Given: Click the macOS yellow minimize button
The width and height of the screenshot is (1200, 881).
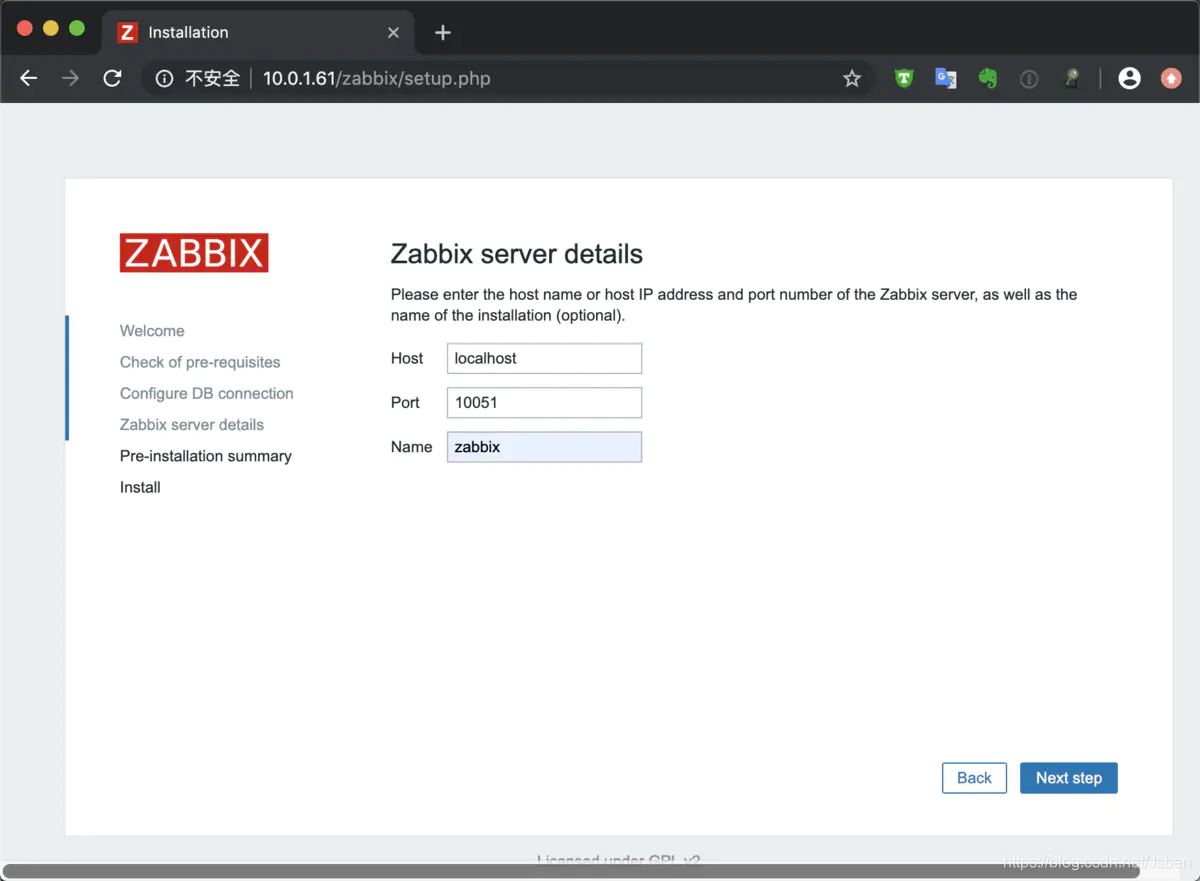Looking at the screenshot, I should click(51, 28).
